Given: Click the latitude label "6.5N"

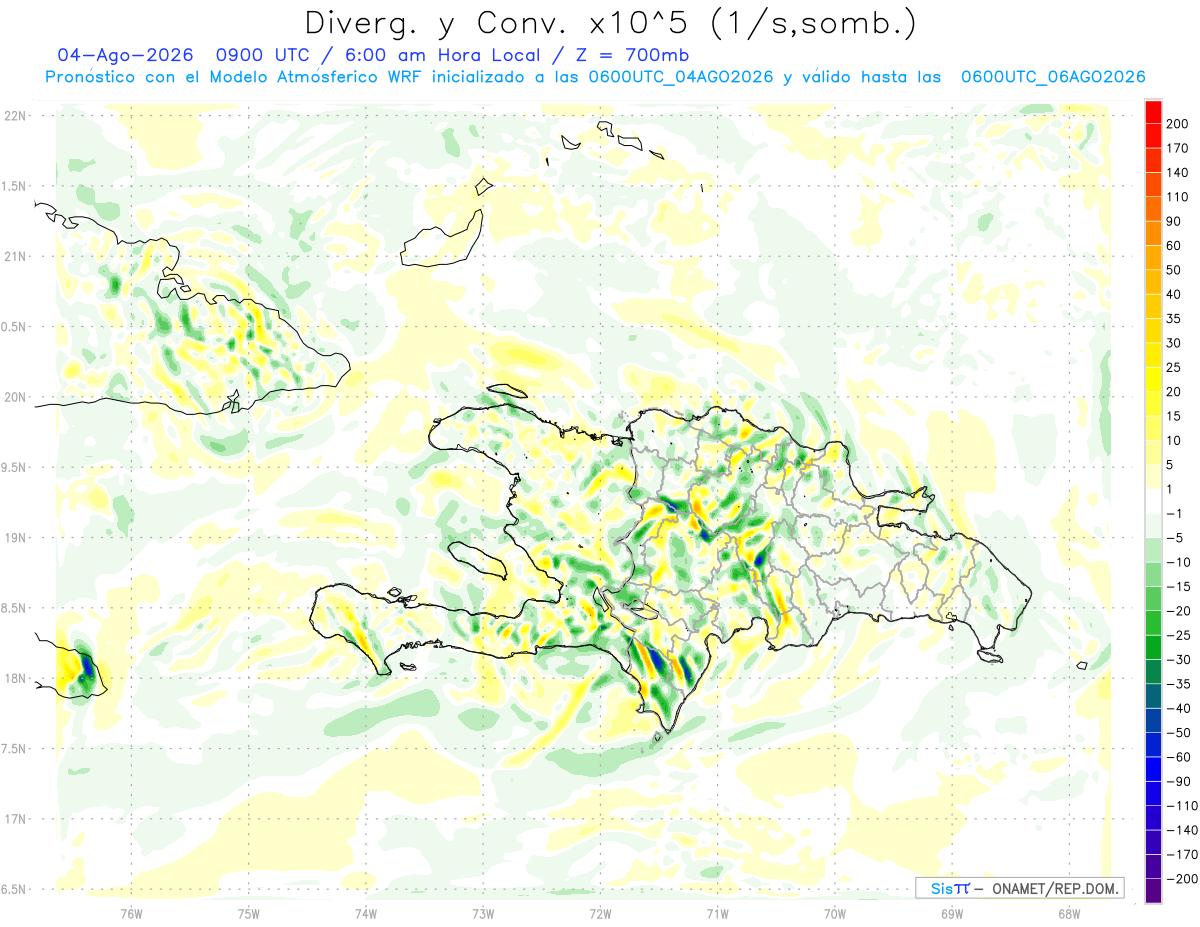Looking at the screenshot, I should pyautogui.click(x=15, y=889).
